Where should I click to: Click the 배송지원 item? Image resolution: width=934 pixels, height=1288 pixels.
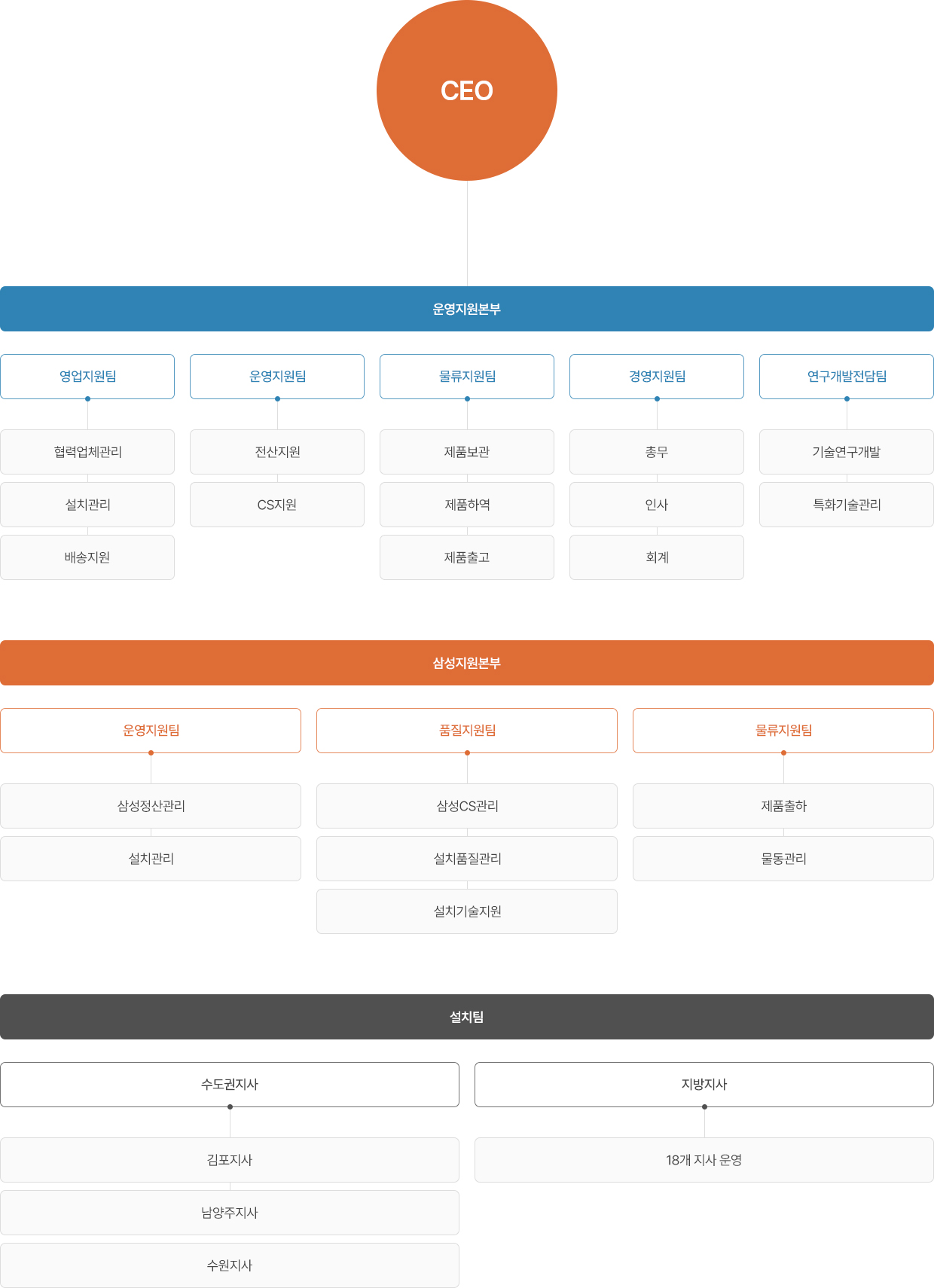click(x=87, y=557)
